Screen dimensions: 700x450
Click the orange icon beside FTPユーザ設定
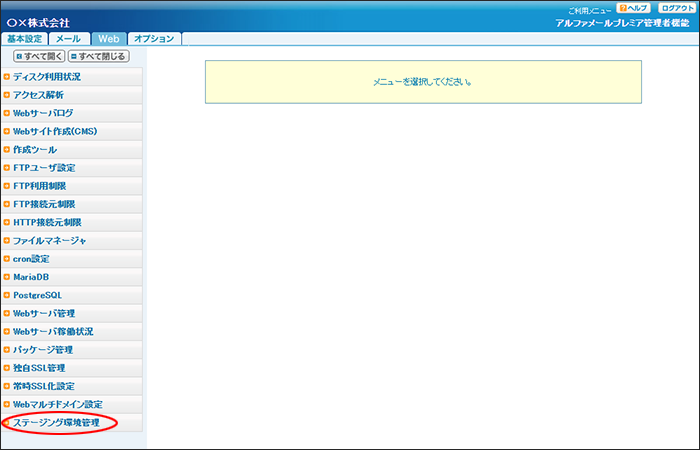click(7, 168)
